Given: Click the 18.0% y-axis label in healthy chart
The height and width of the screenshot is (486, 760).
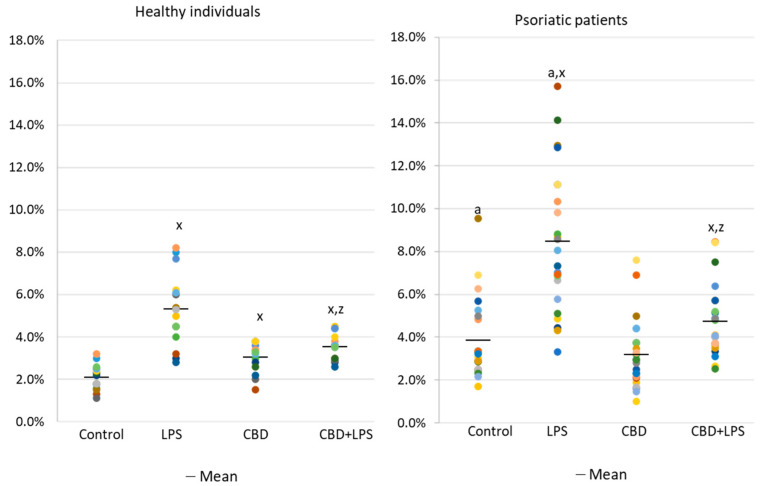Looking at the screenshot, I should point(30,40).
